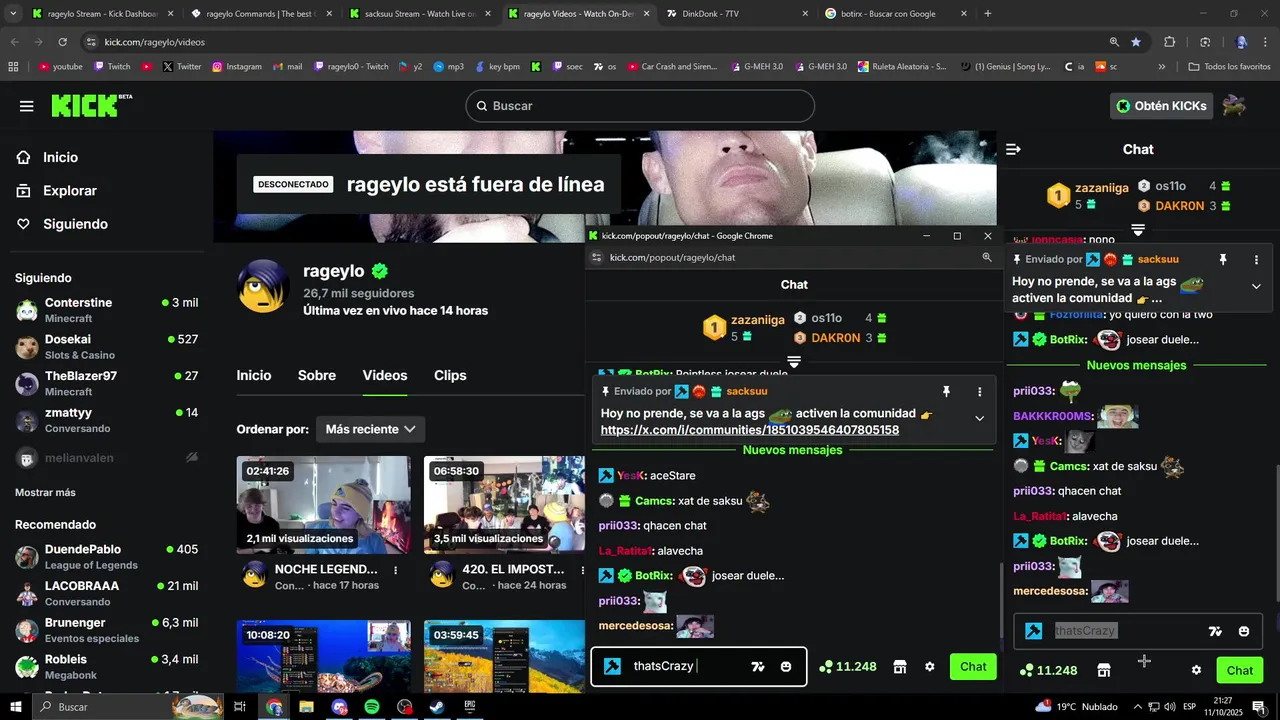Open options for NOCHE LEGEND video
The width and height of the screenshot is (1280, 720).
click(x=396, y=570)
